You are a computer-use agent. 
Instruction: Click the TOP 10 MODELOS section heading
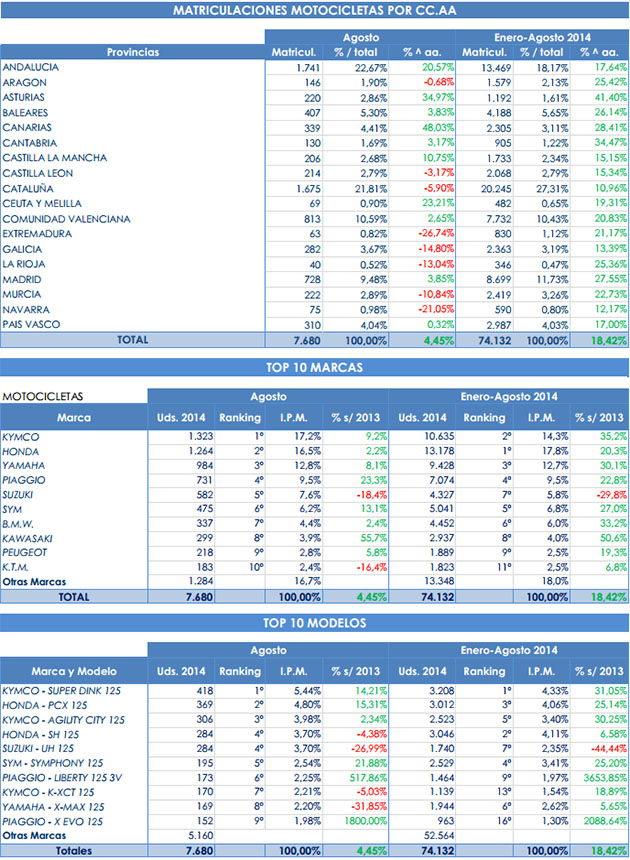point(315,623)
